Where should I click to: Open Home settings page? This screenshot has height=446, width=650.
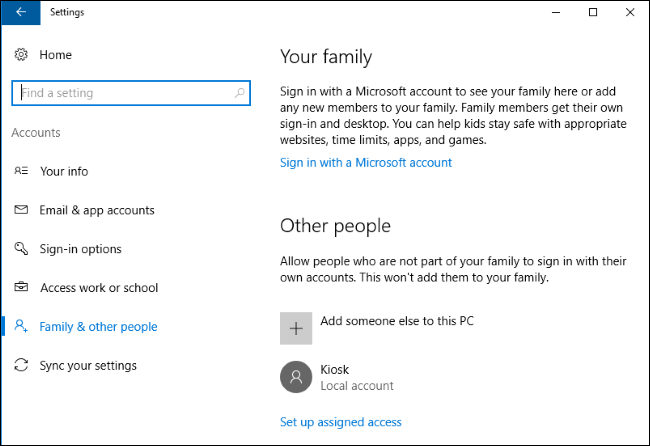[x=56, y=55]
